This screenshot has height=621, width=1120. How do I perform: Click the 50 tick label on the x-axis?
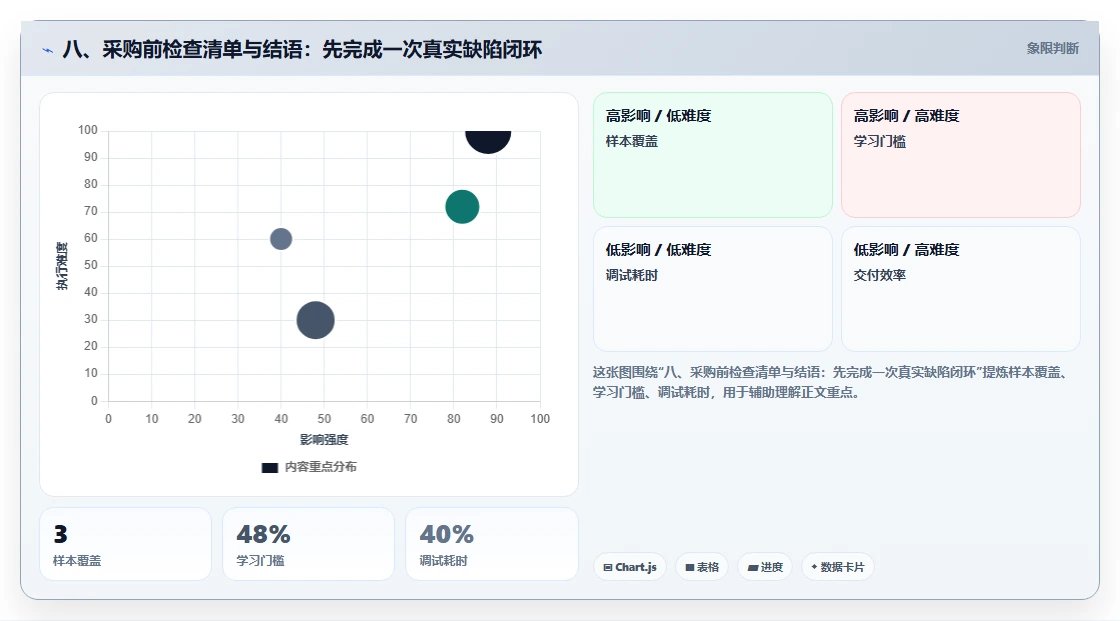pos(324,419)
